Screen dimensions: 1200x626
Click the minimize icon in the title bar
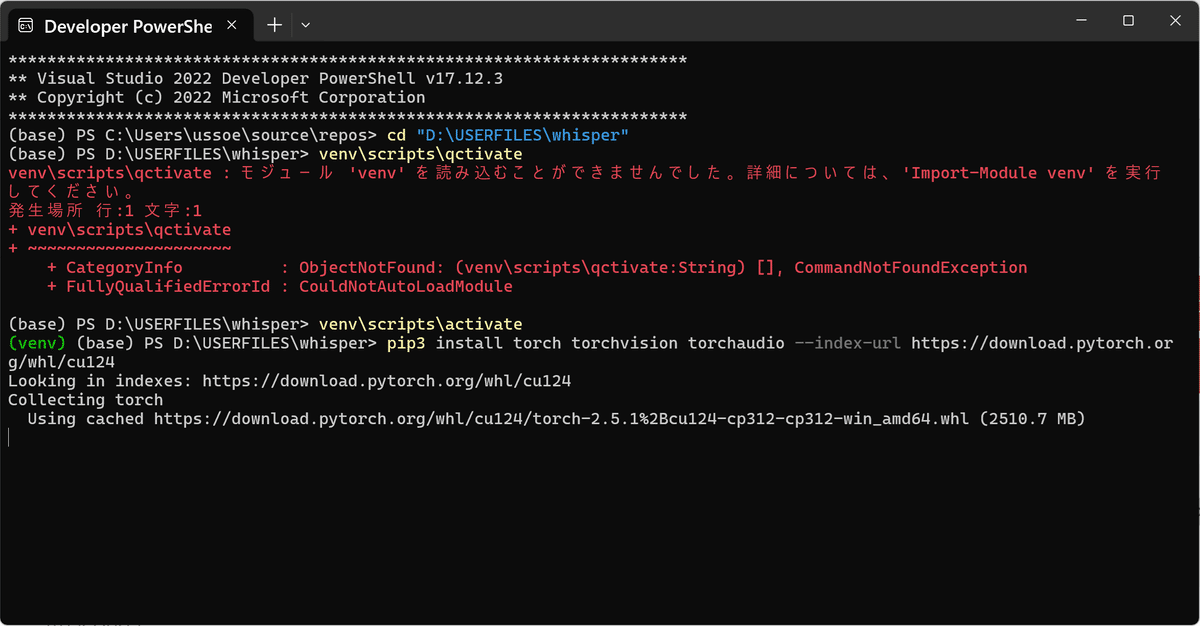[1081, 20]
